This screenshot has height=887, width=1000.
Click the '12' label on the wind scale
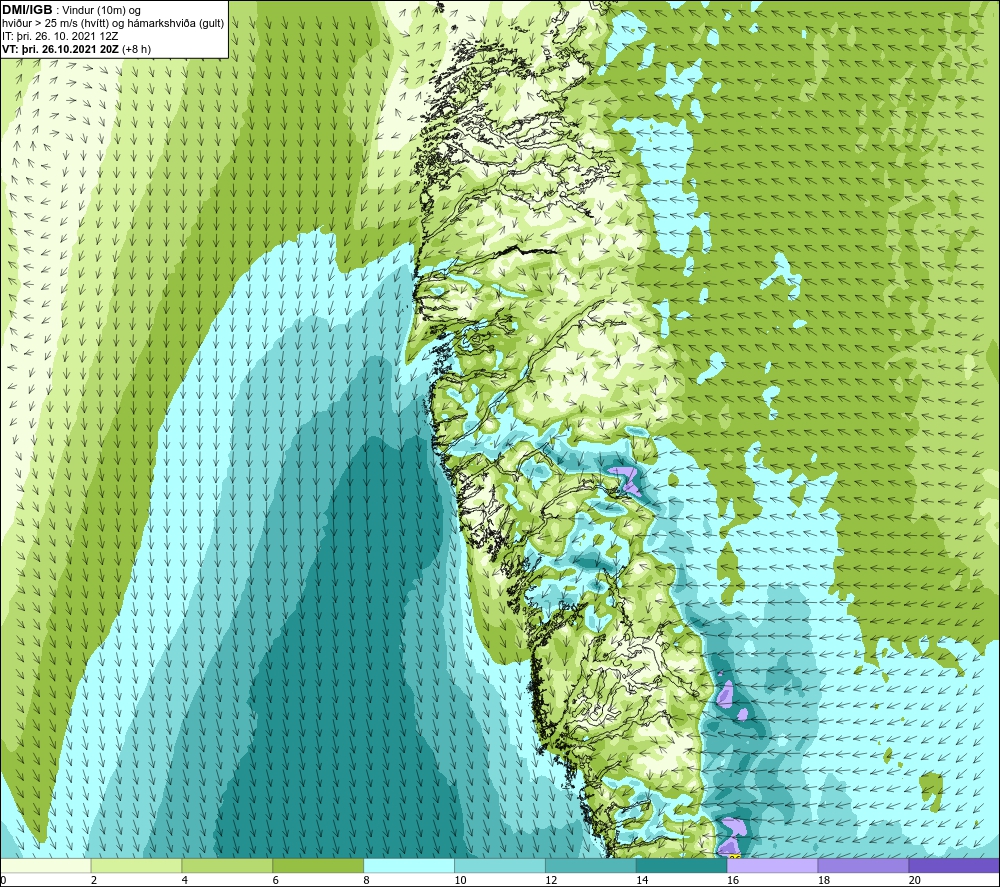(552, 880)
